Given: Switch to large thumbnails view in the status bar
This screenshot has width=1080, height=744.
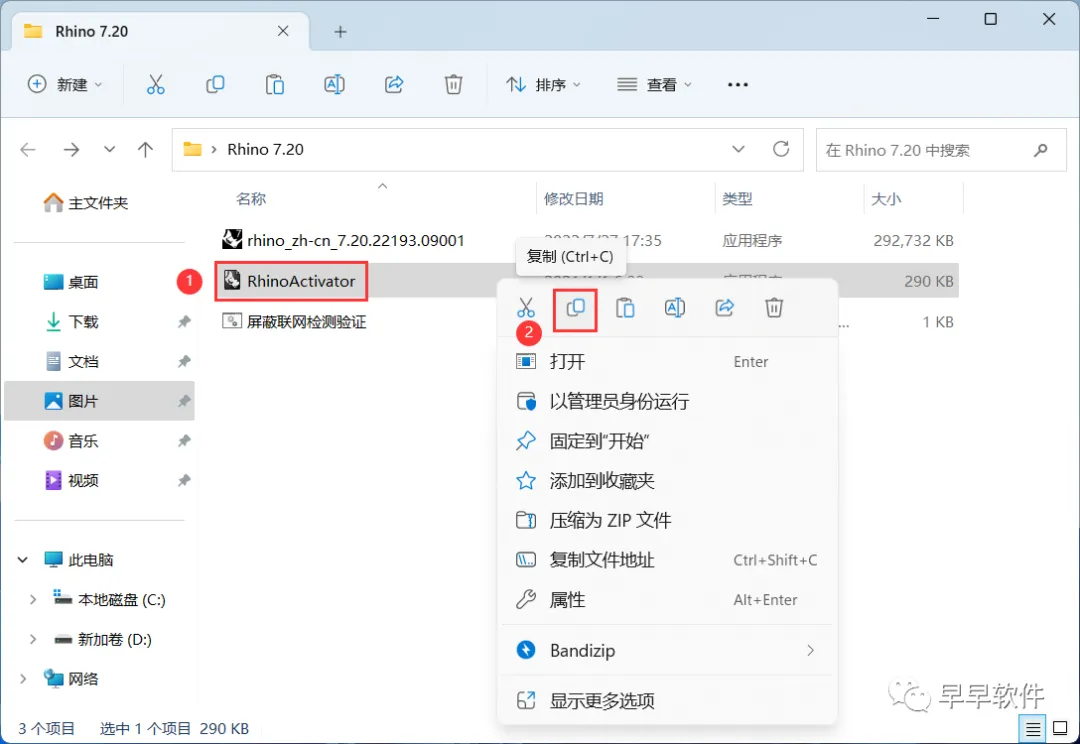Looking at the screenshot, I should click(x=1061, y=728).
